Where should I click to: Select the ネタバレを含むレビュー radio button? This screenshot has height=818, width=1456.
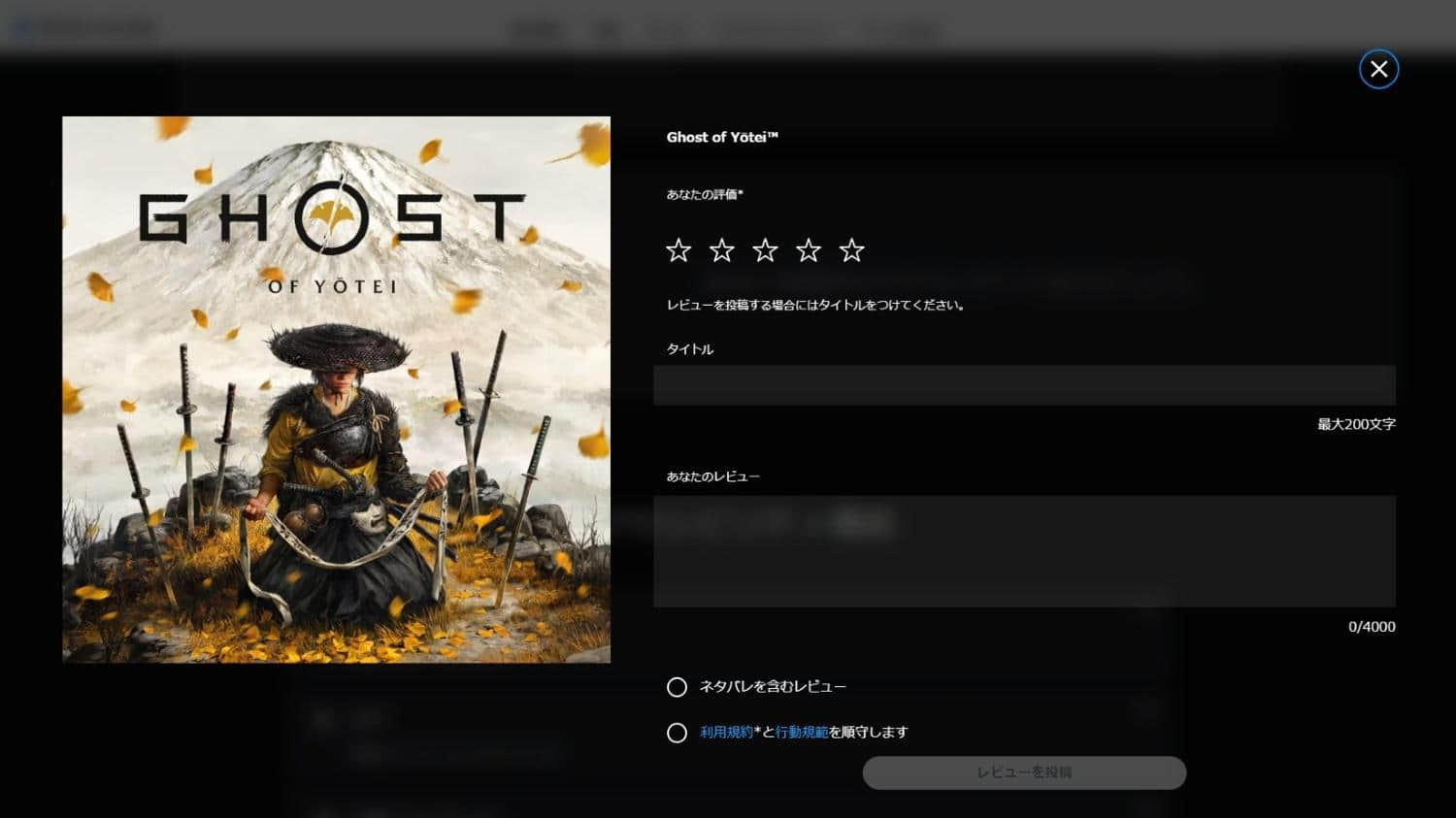point(677,687)
